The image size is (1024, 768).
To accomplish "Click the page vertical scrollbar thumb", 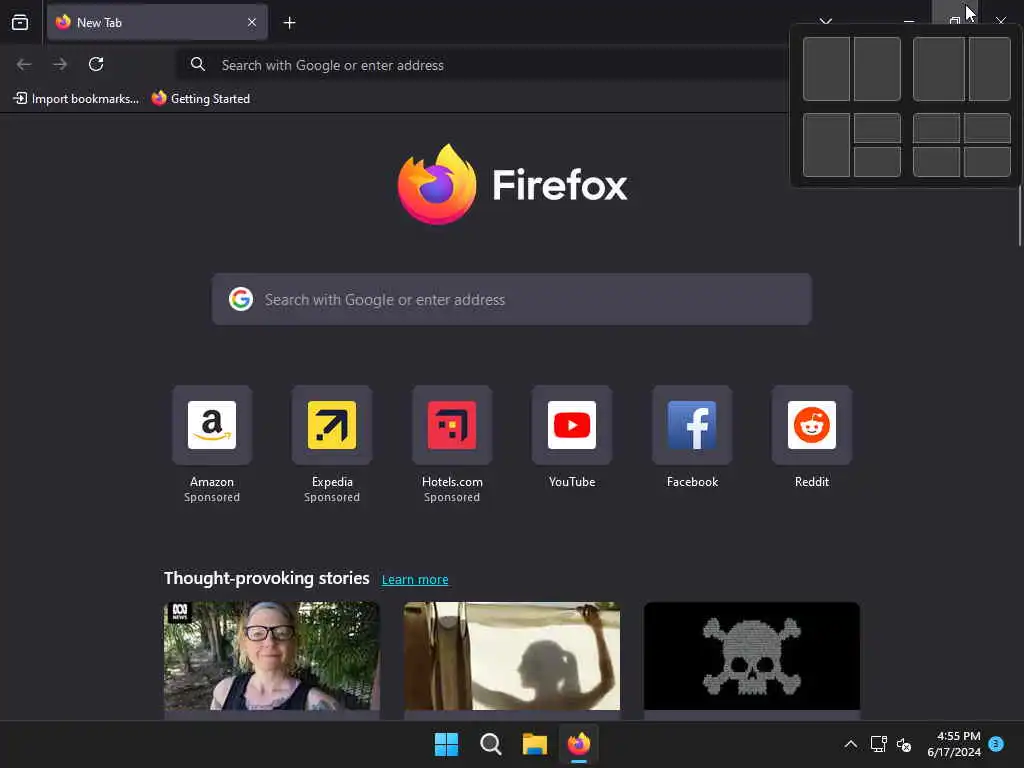I will (1019, 216).
